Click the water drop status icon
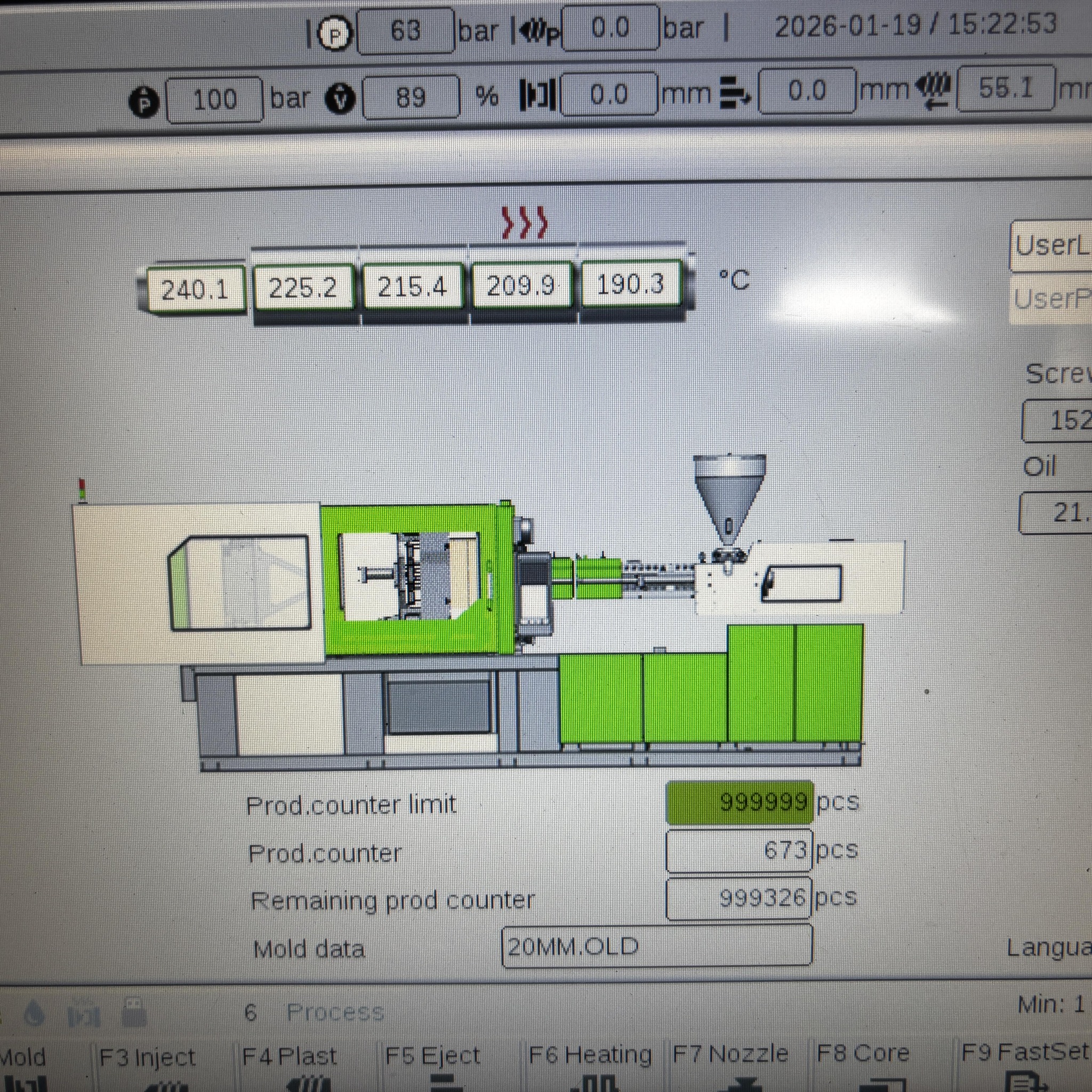Screen dimensions: 1092x1092 35,1014
